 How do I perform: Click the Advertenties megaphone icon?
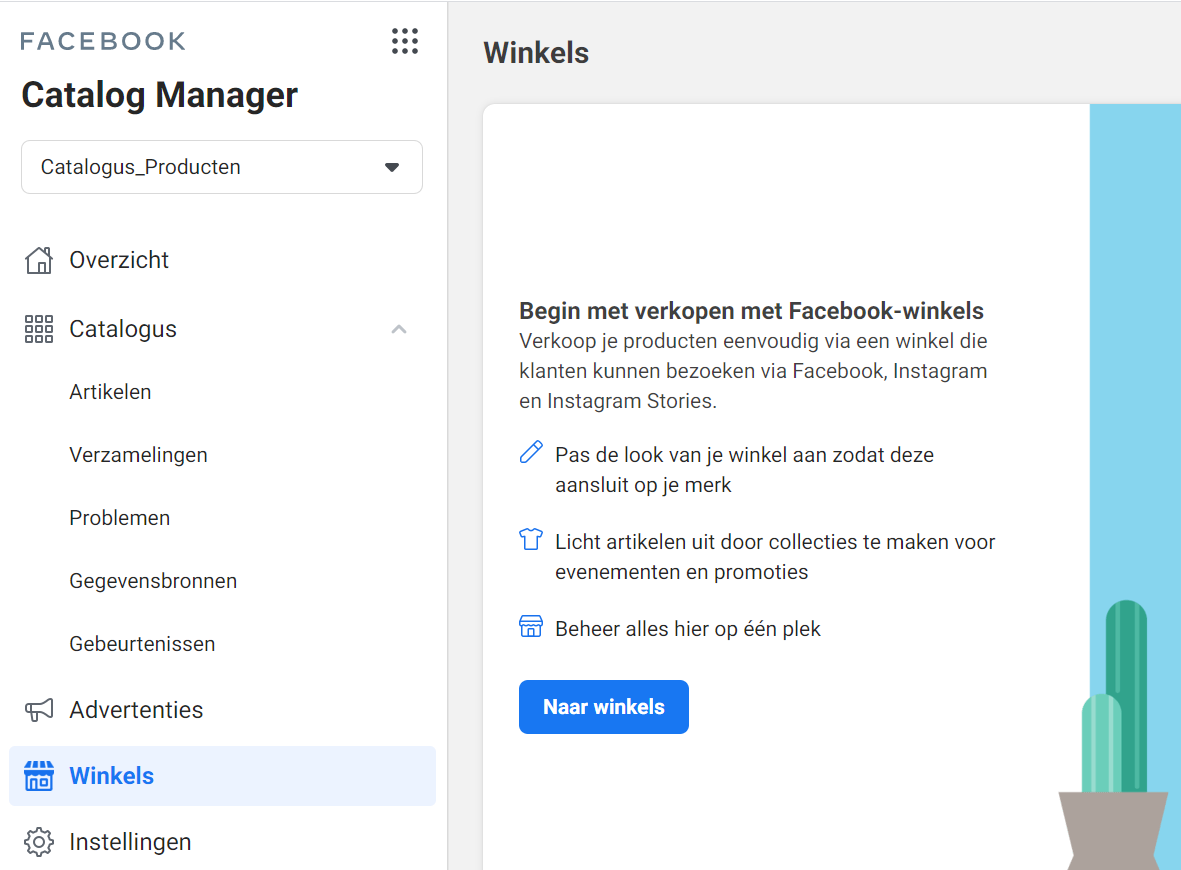[39, 710]
